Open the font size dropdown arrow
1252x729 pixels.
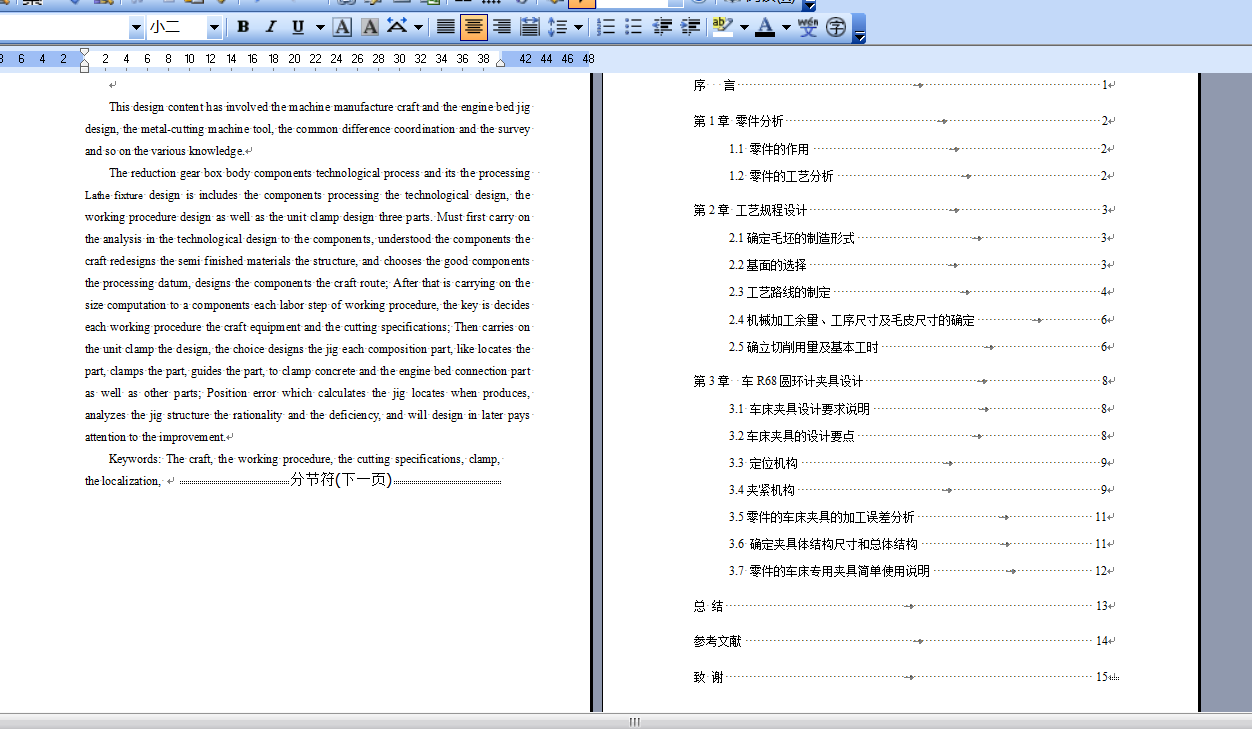tap(214, 28)
